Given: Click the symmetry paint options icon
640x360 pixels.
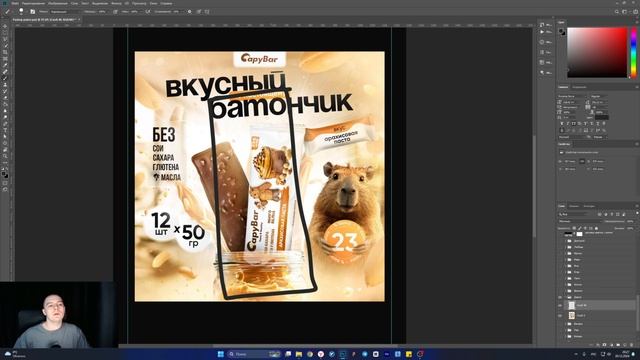Looking at the screenshot, I should tap(207, 12).
